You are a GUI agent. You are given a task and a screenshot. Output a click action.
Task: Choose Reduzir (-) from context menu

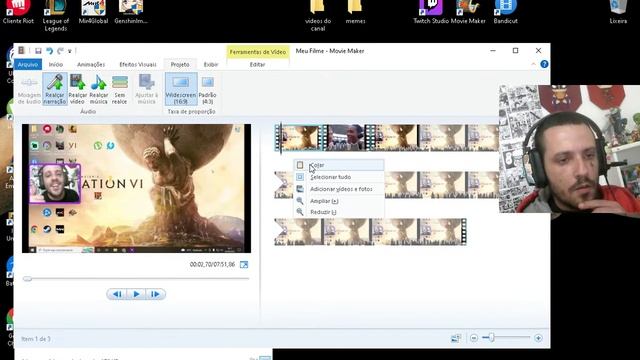point(339,212)
